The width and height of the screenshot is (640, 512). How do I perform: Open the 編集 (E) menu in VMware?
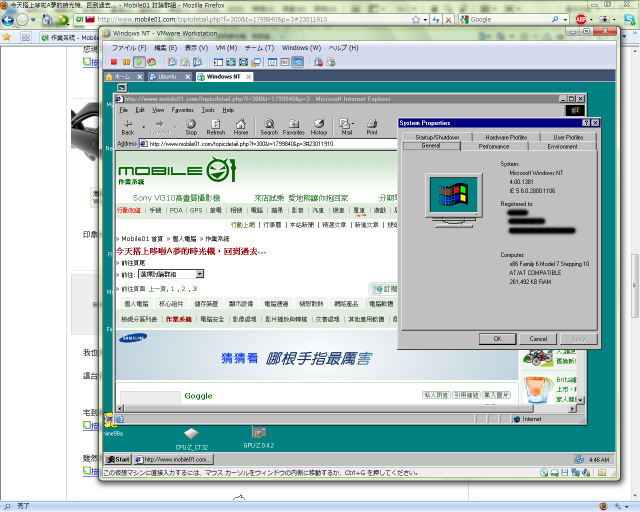point(165,48)
